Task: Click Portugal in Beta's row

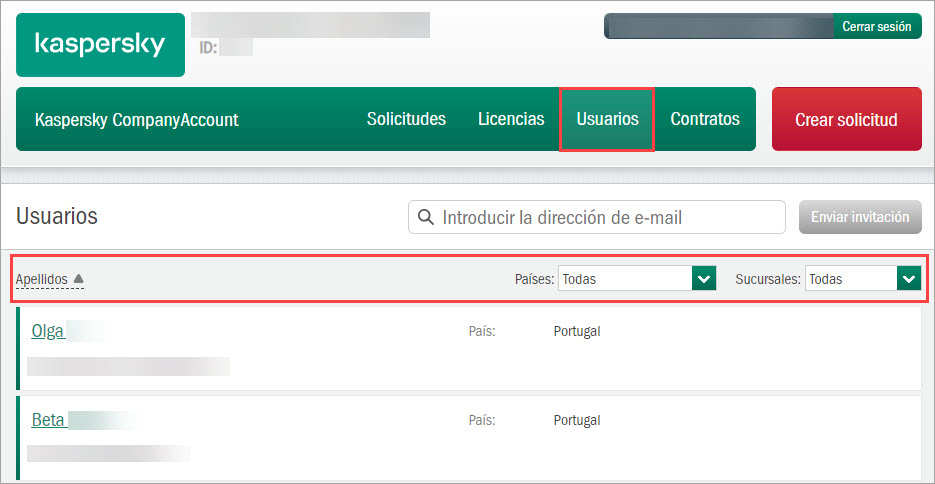Action: (x=577, y=420)
